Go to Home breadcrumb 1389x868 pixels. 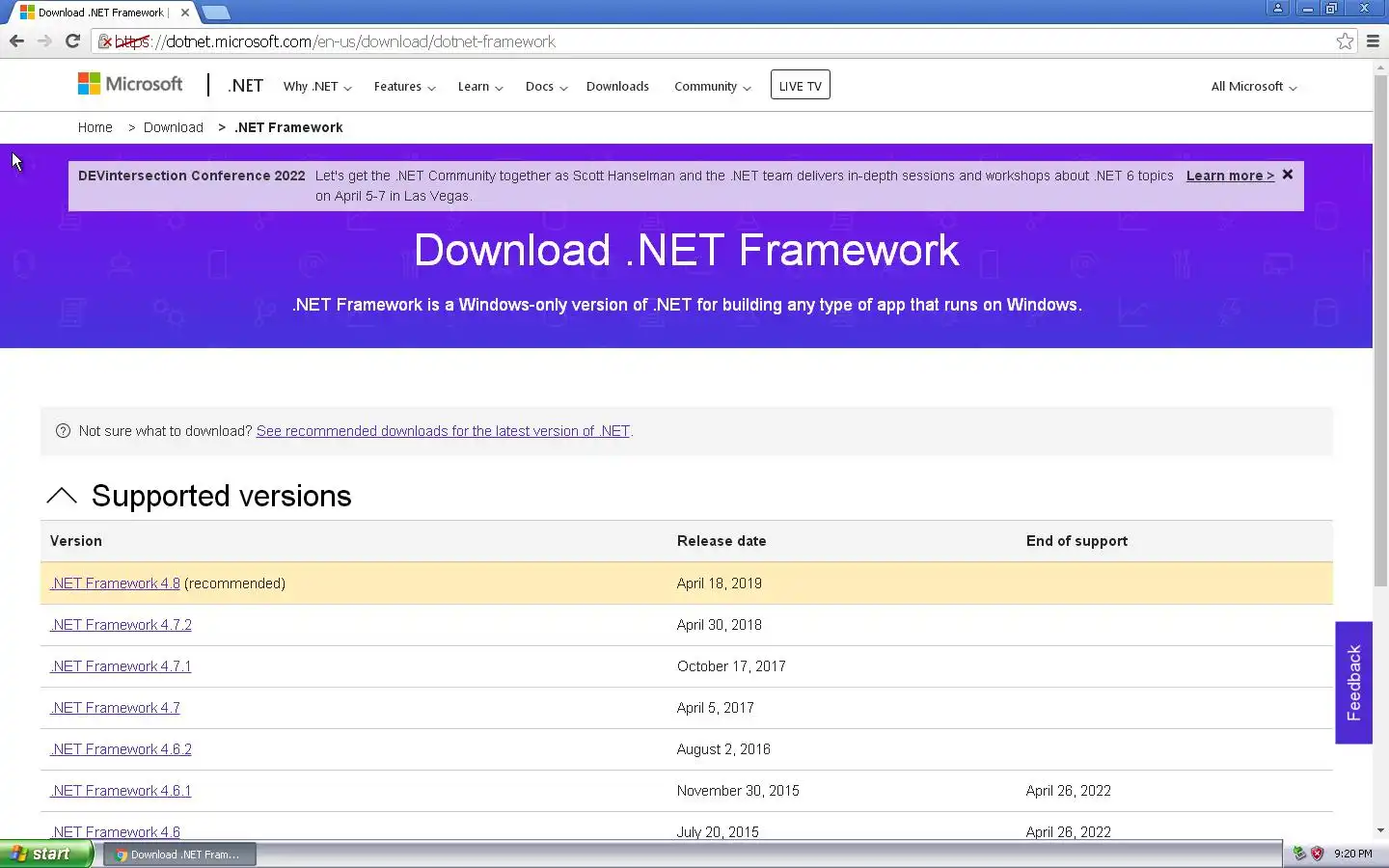point(95,127)
